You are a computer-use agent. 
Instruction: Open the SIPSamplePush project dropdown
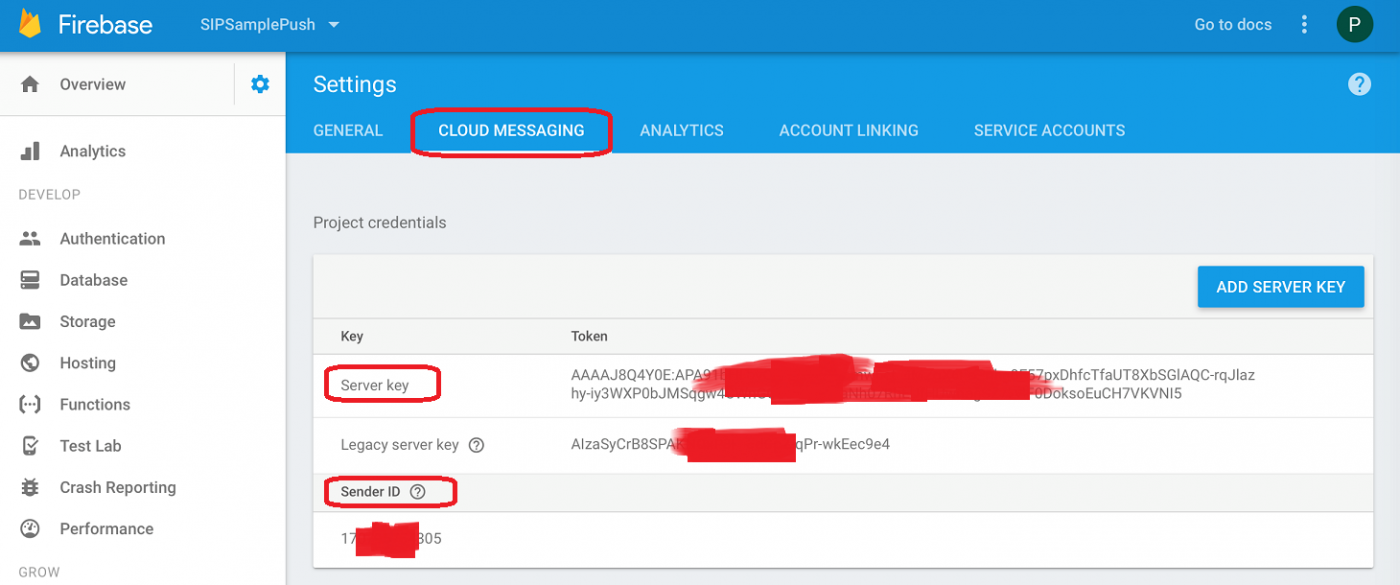click(x=270, y=24)
